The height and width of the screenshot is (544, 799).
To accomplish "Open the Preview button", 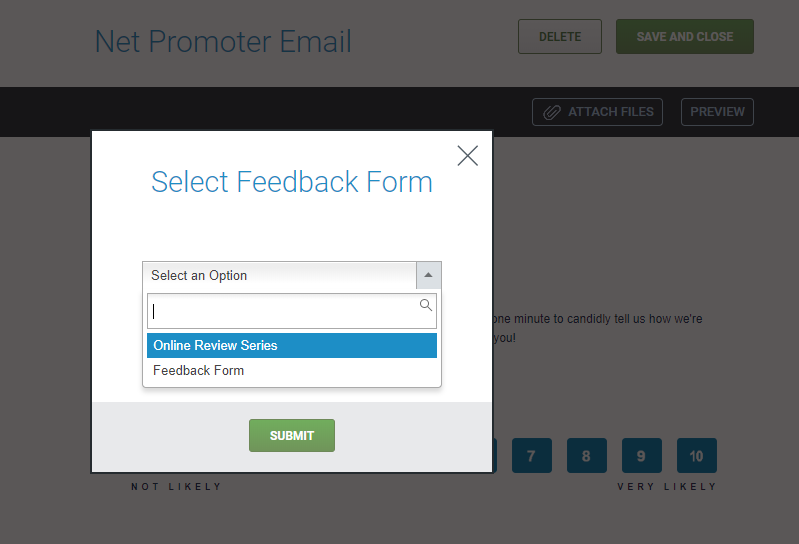I will [717, 112].
